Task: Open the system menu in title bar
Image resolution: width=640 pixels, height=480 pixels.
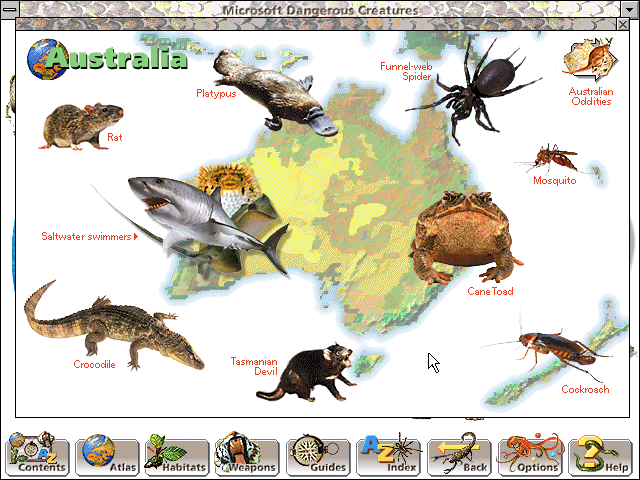Action: pyautogui.click(x=10, y=9)
